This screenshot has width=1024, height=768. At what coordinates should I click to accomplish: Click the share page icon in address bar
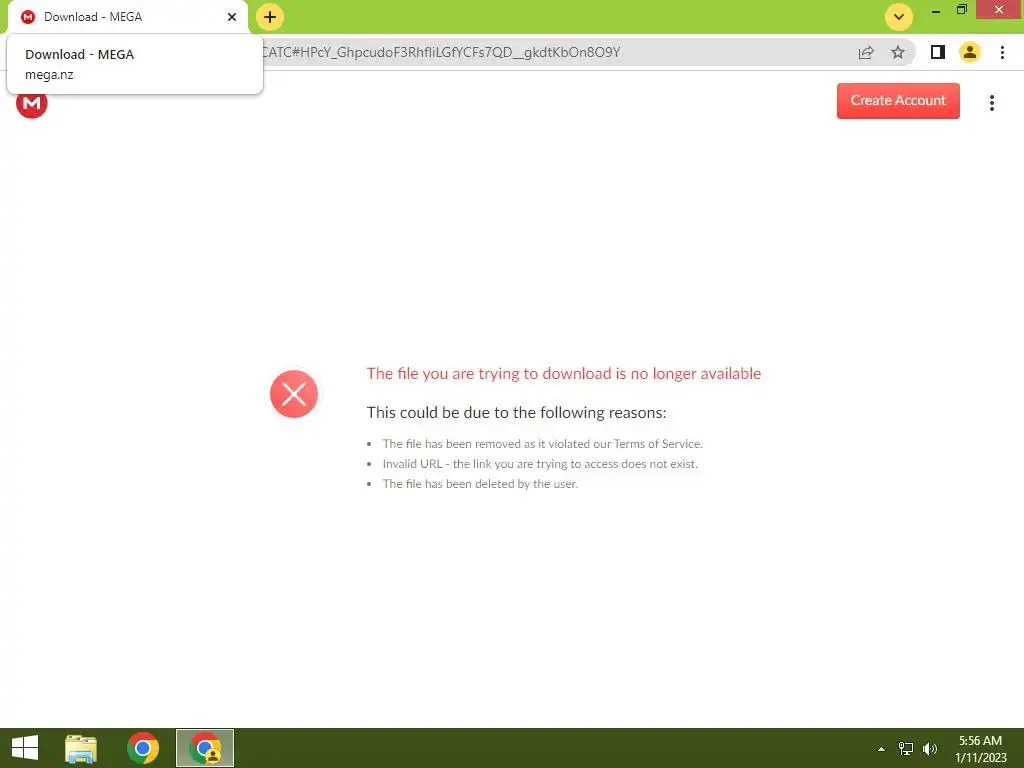[x=866, y=52]
